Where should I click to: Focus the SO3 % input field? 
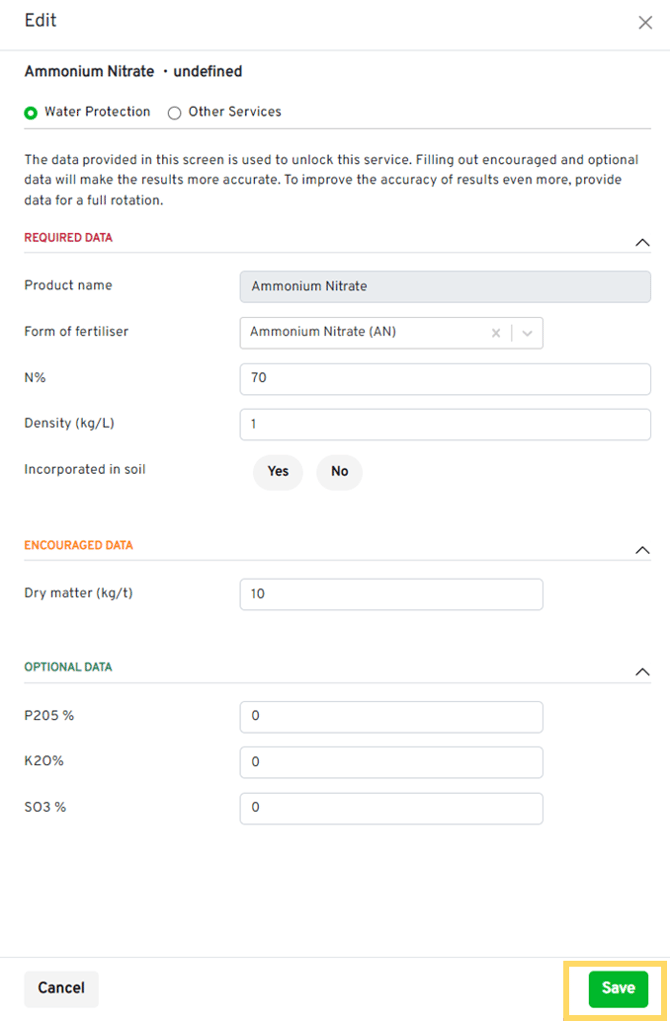pyautogui.click(x=391, y=808)
